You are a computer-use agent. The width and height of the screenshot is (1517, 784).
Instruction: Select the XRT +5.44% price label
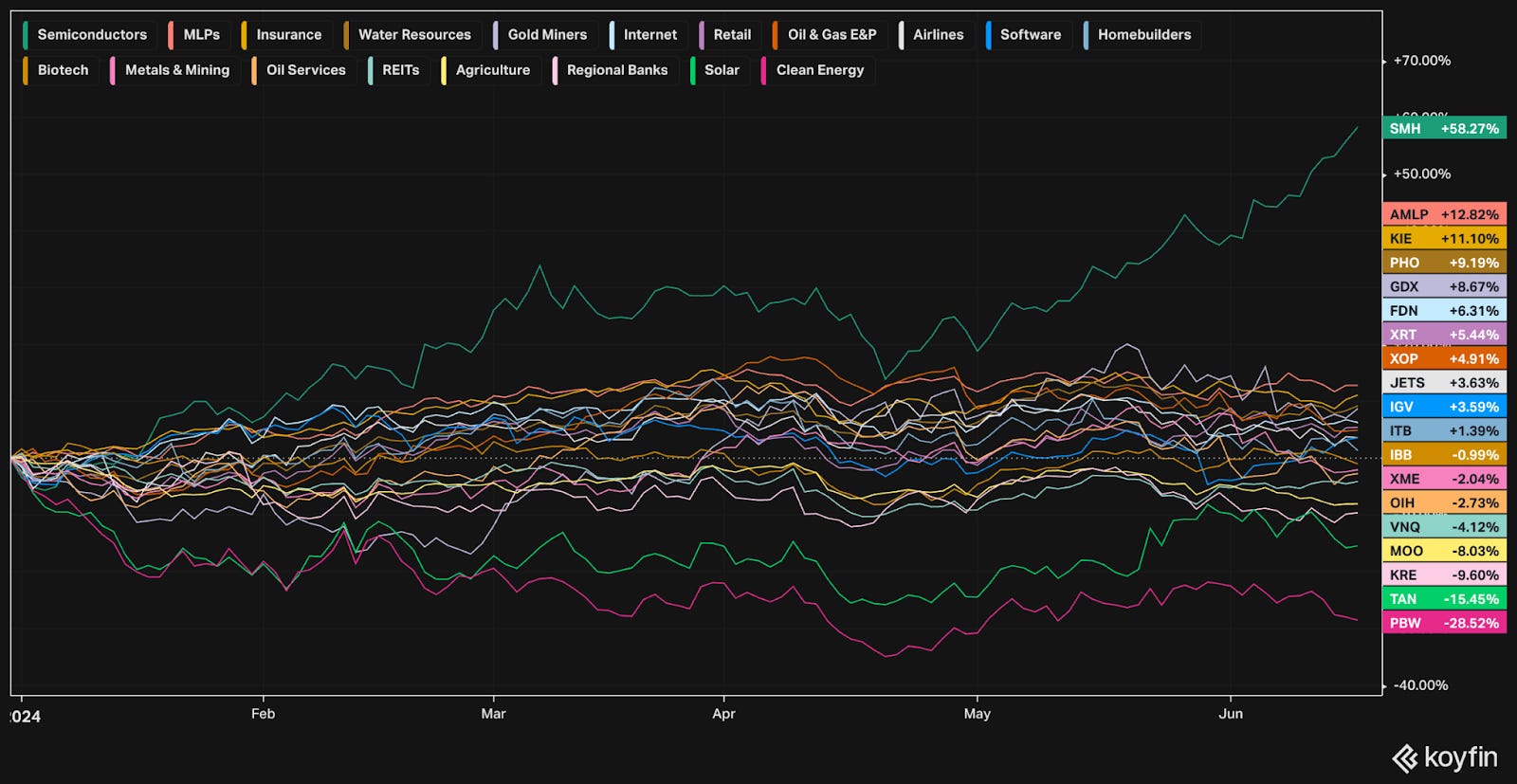click(x=1444, y=335)
